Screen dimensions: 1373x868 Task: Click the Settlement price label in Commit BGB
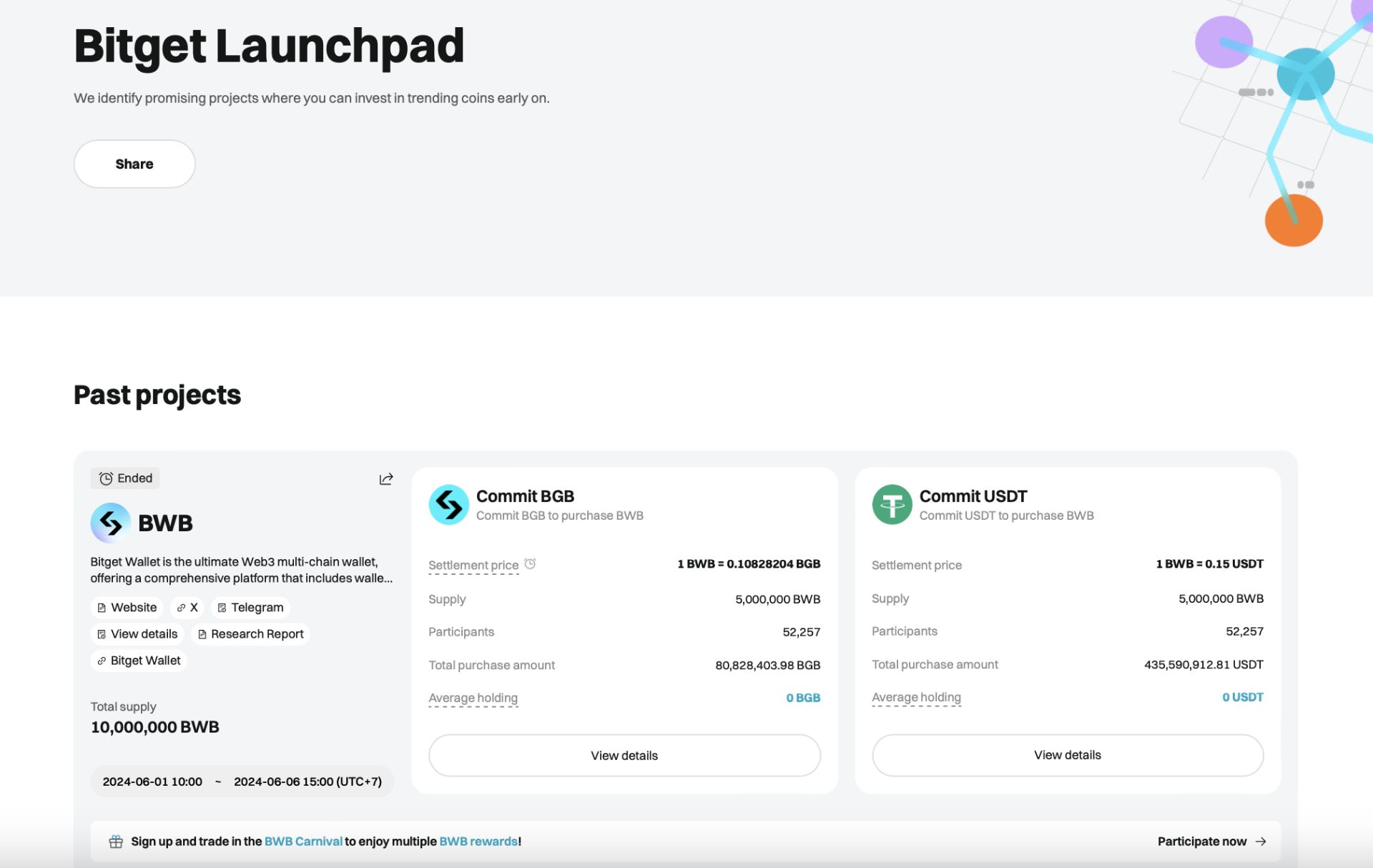[x=473, y=565]
